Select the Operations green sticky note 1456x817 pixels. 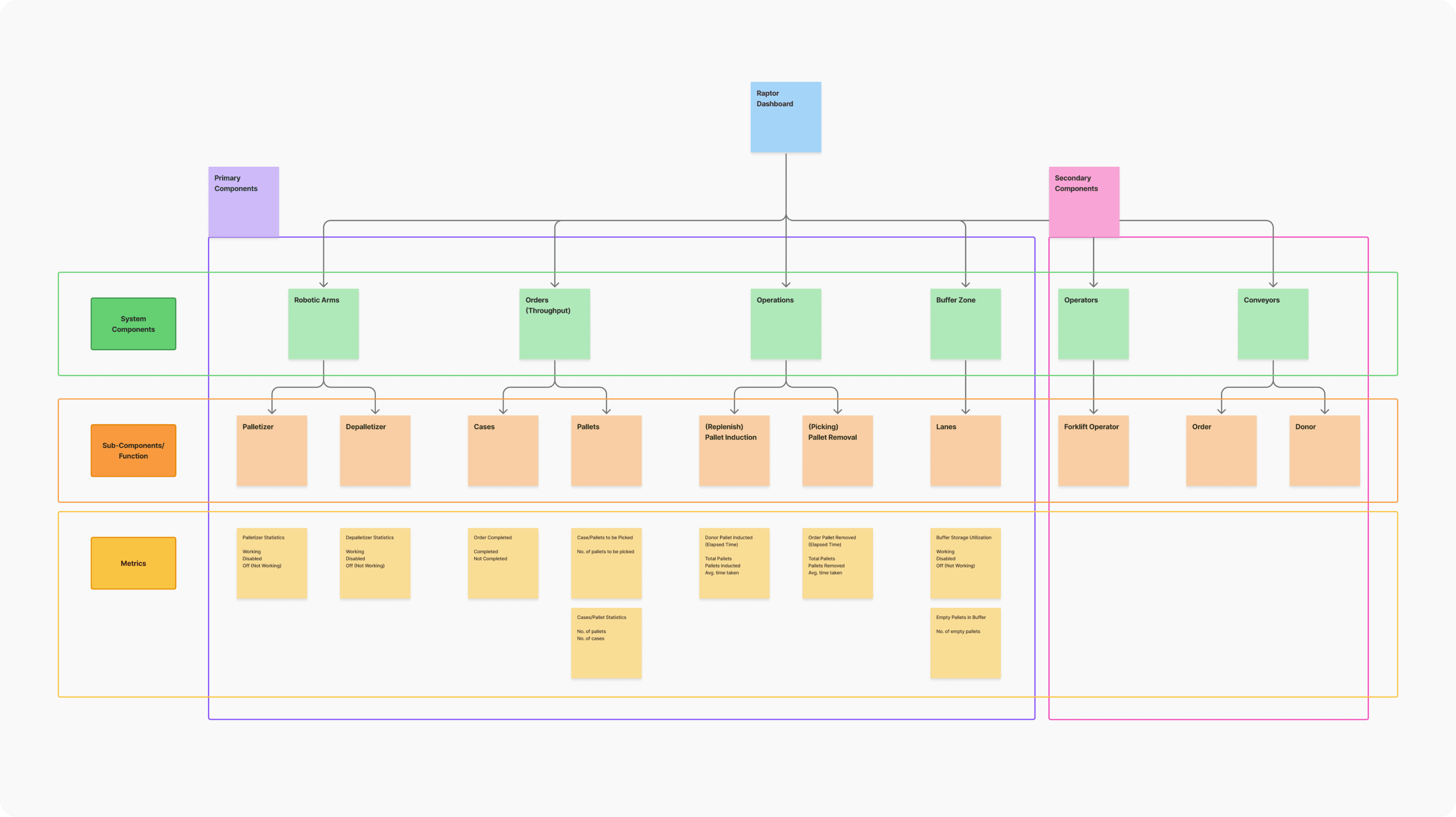tap(785, 324)
